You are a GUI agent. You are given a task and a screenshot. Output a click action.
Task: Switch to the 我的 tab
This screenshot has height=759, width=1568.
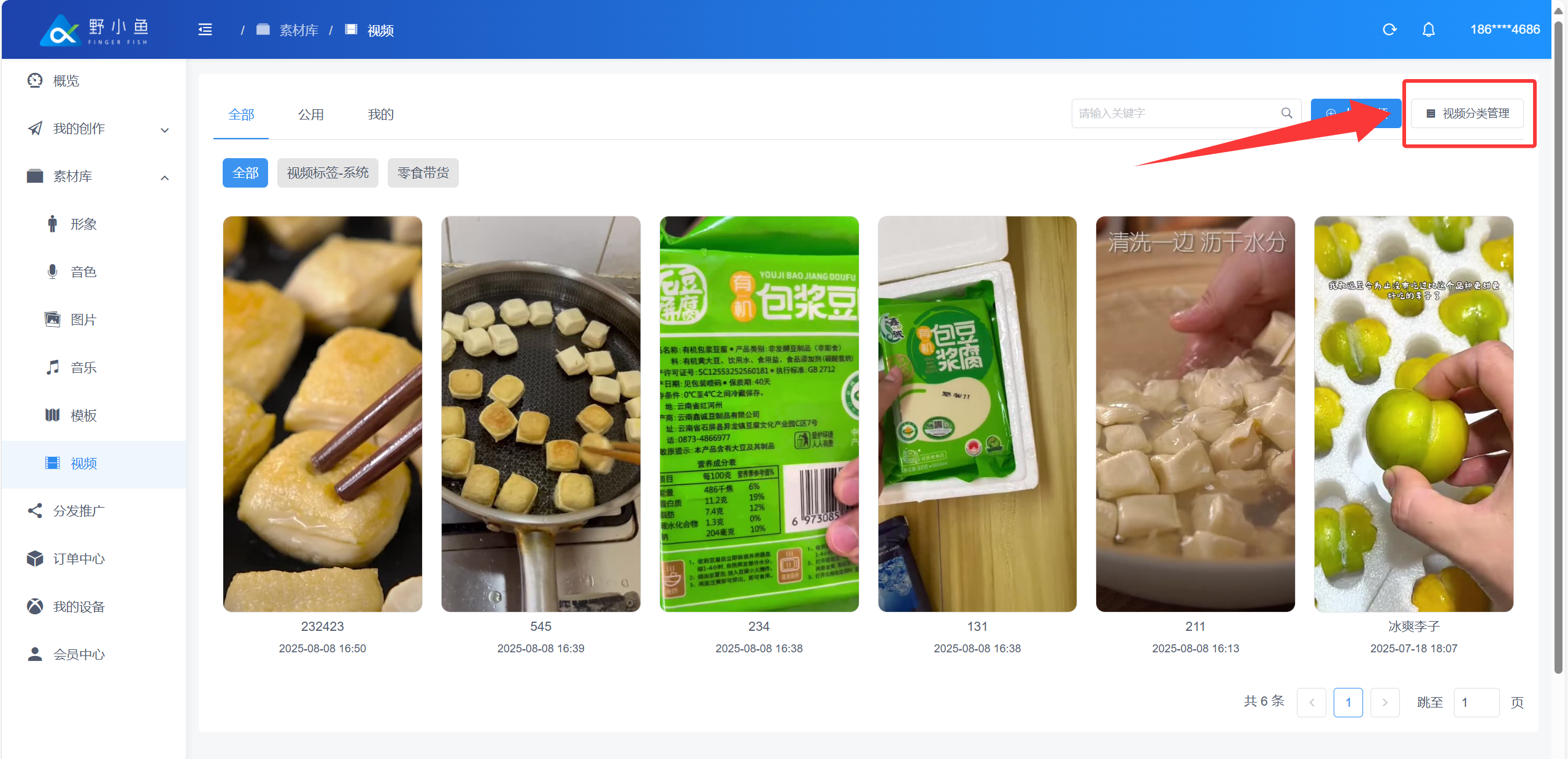380,115
